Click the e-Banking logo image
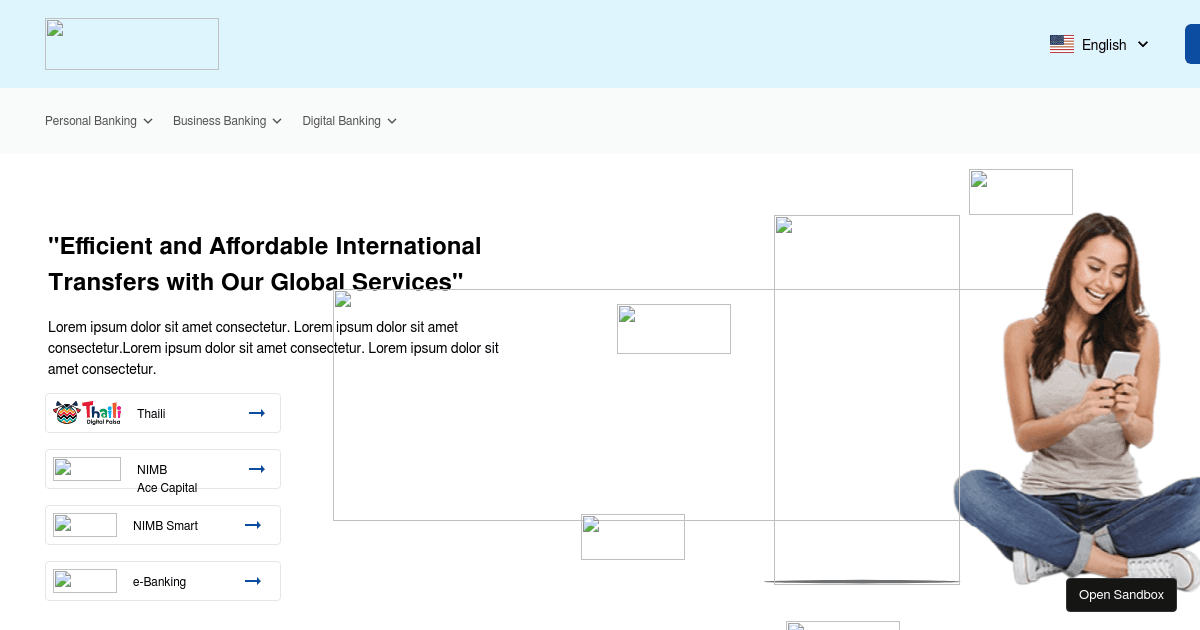 click(85, 581)
